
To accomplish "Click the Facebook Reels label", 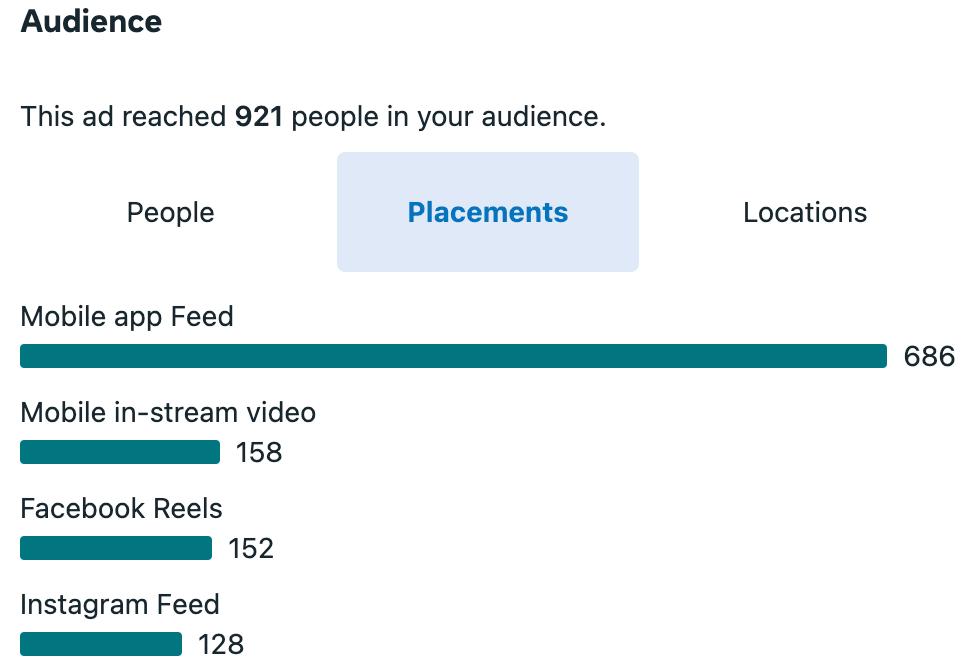I will [x=121, y=508].
